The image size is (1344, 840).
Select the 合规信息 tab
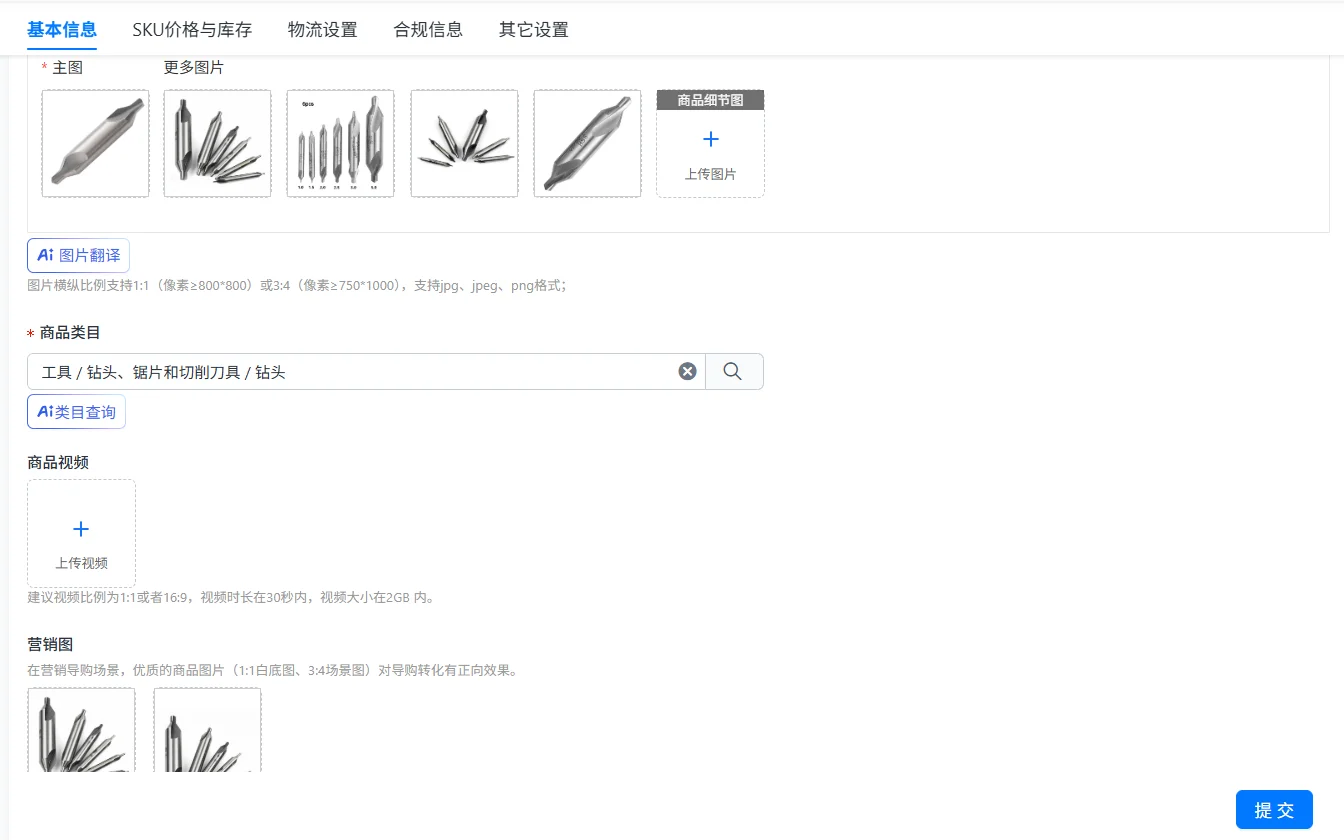pos(428,30)
